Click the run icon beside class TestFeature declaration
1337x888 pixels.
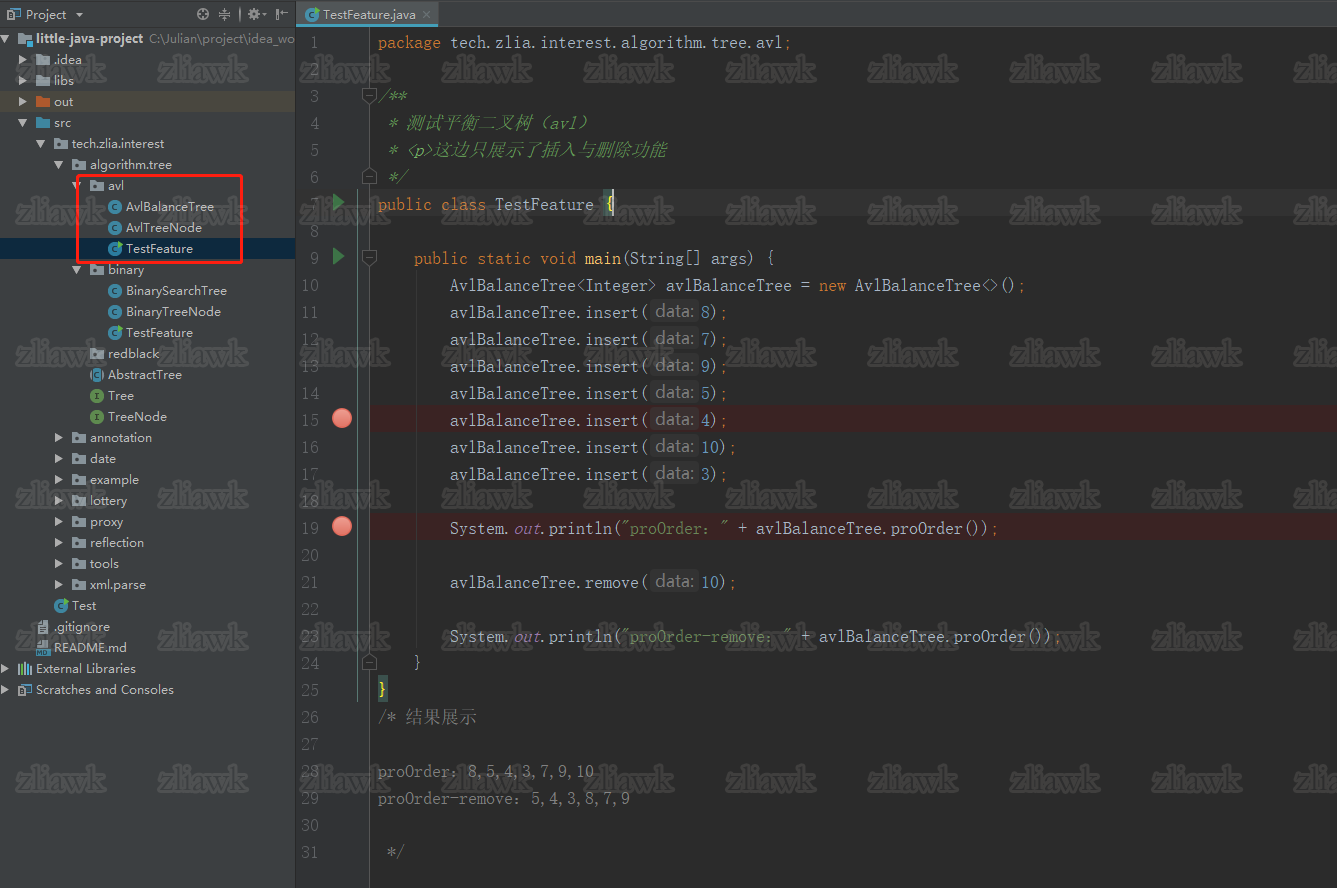[338, 203]
